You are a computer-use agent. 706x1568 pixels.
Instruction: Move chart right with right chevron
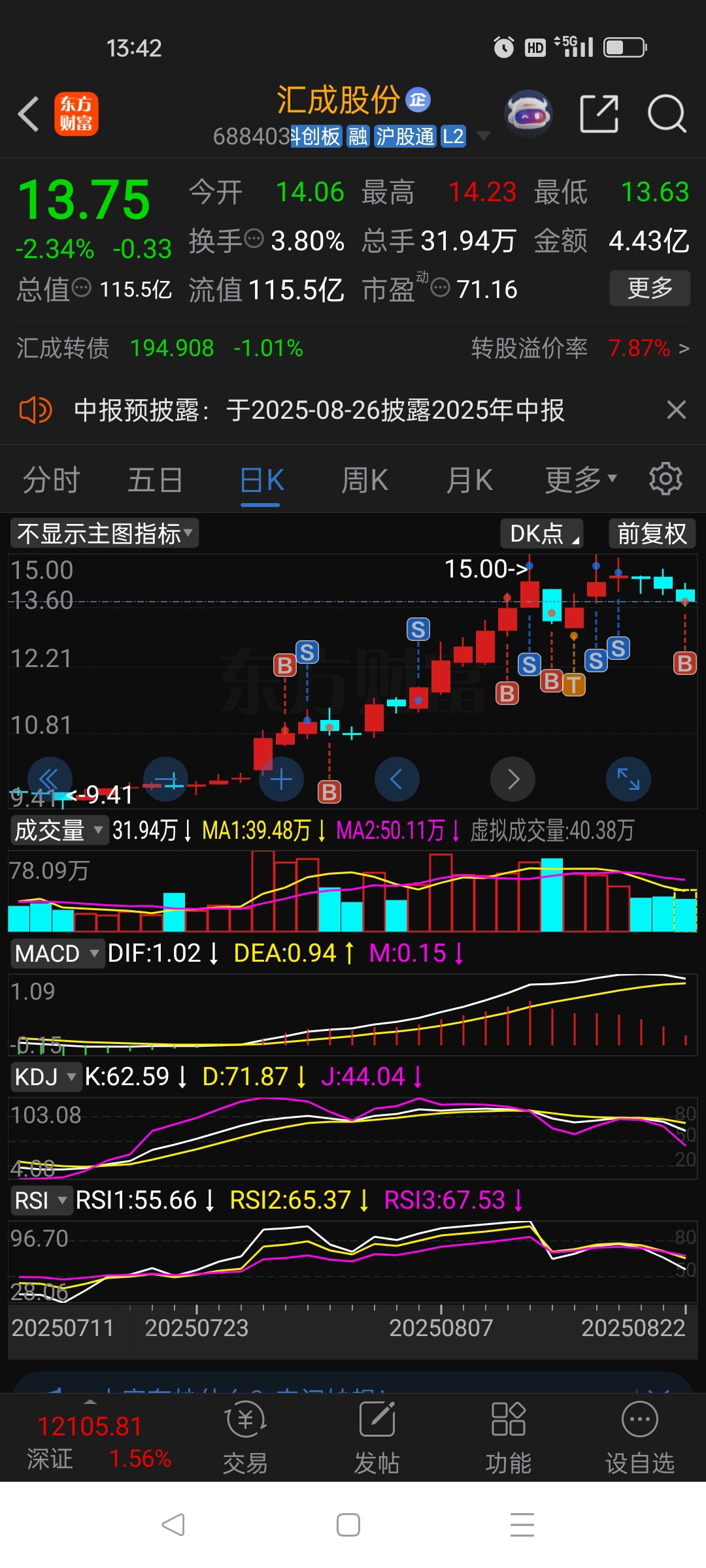tap(513, 779)
